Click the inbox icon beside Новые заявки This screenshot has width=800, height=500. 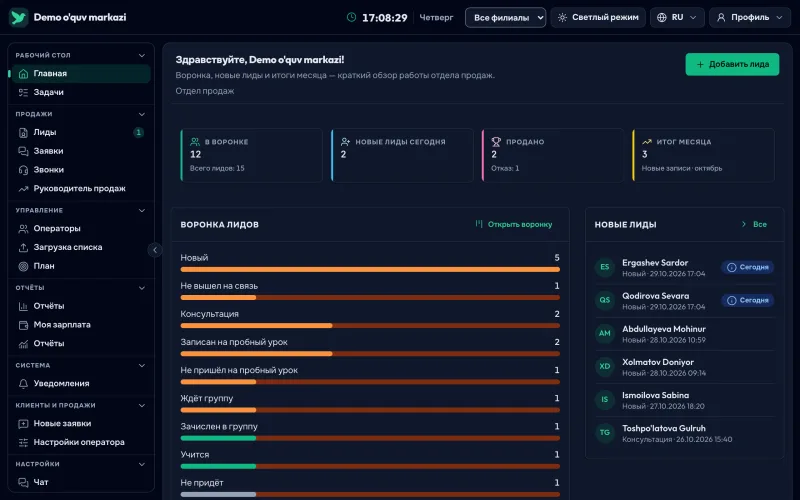[23, 423]
